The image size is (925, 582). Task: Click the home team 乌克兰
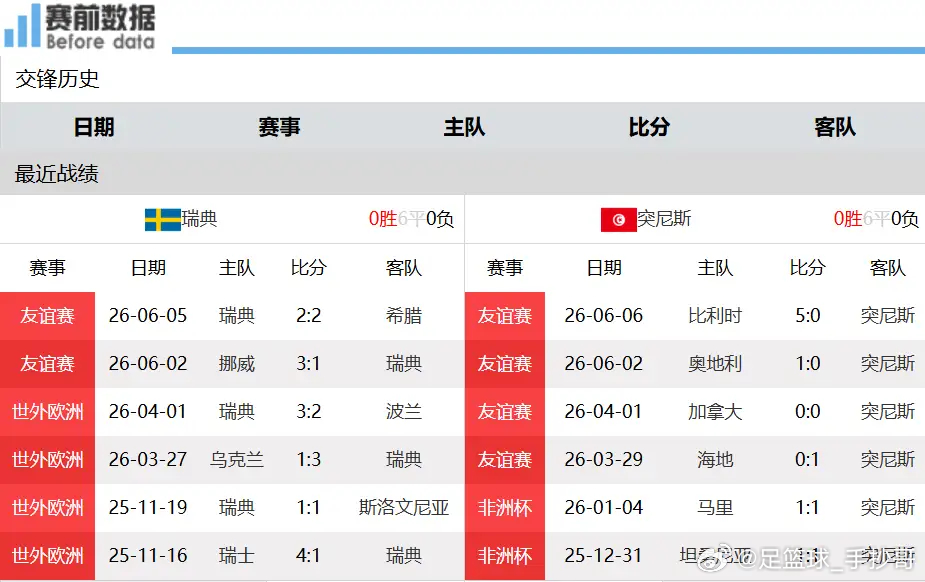pos(237,459)
